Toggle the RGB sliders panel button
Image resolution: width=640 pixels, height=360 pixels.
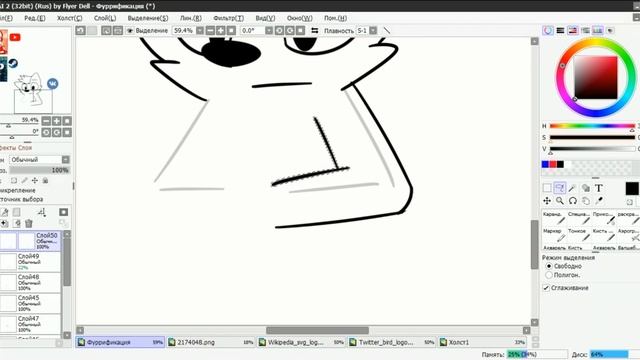click(x=560, y=31)
